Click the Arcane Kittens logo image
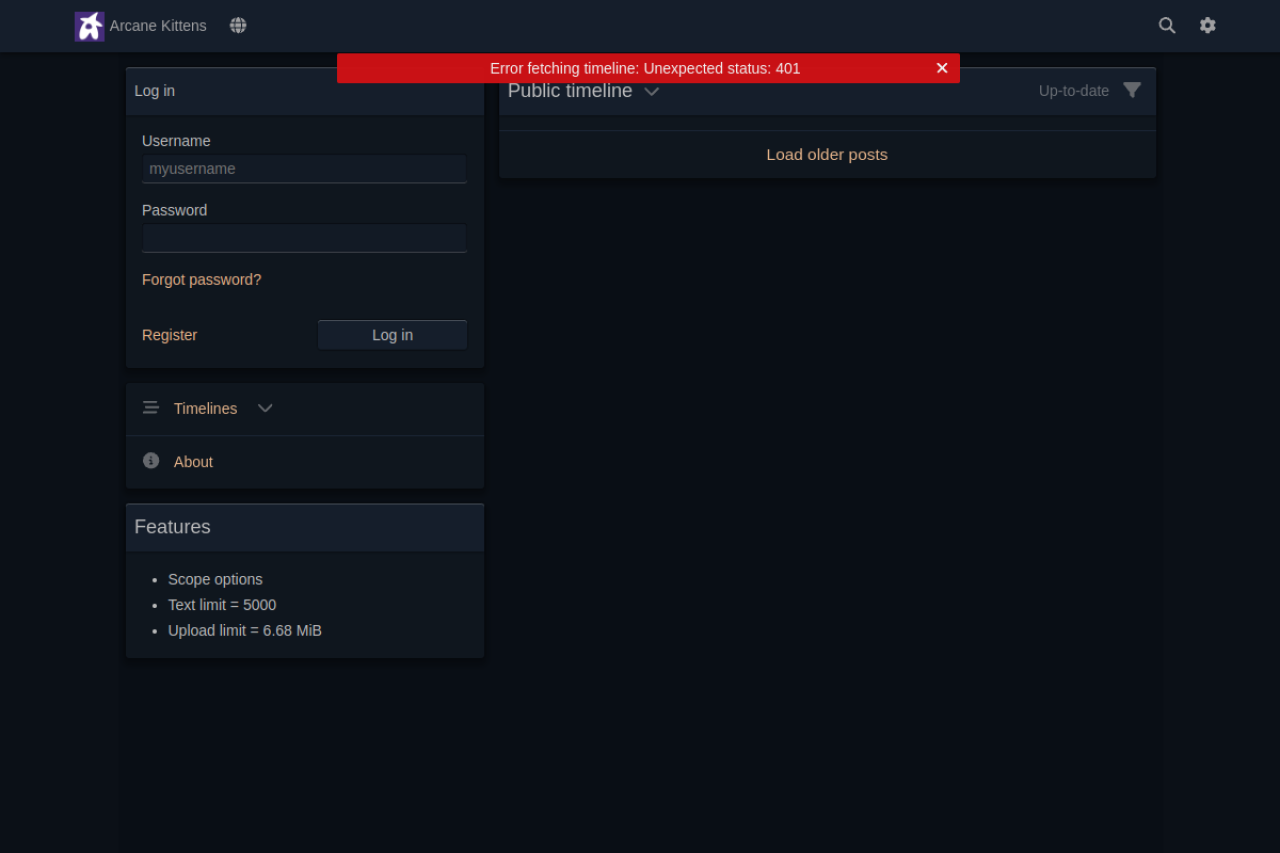Screen dimensions: 1280x853 click(x=89, y=26)
